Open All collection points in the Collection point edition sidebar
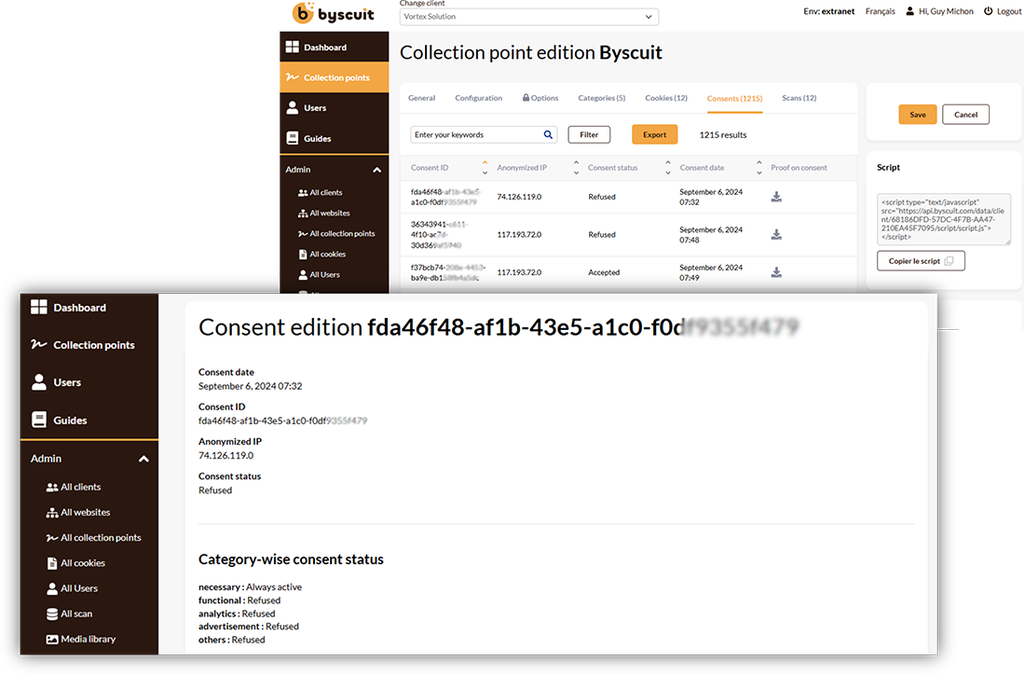 [x=336, y=234]
